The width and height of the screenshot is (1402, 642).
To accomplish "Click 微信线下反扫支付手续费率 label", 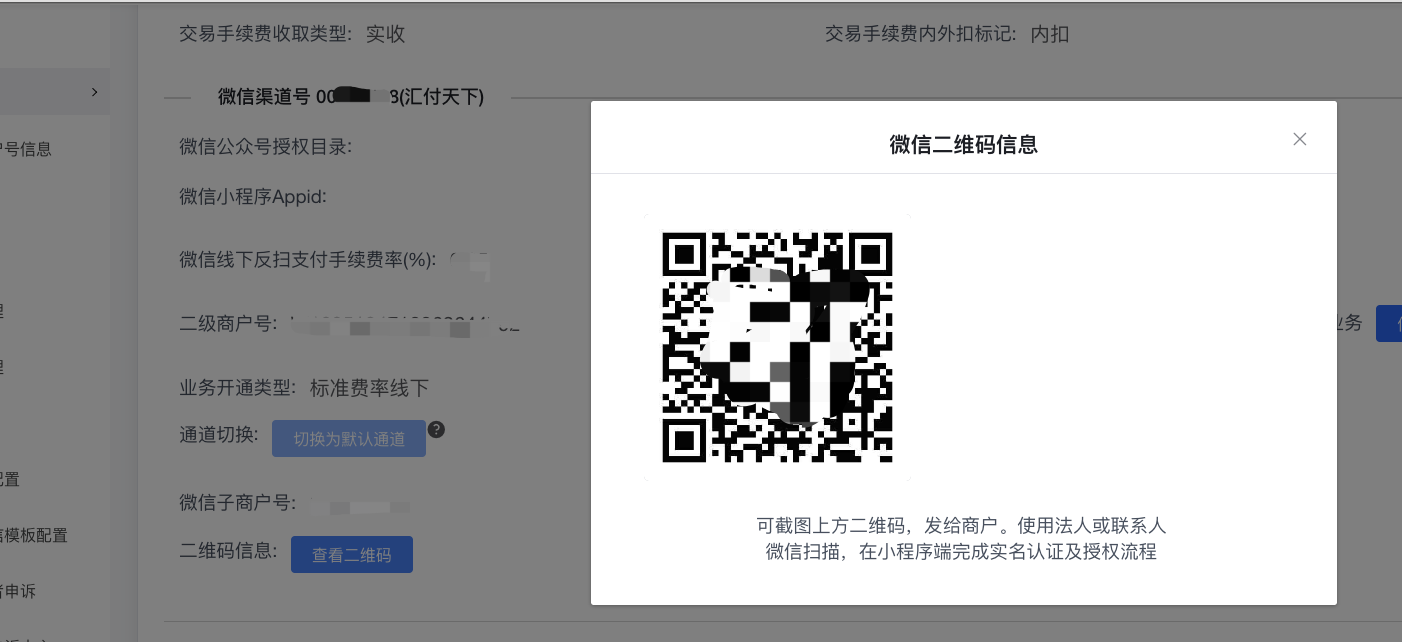I will point(309,260).
